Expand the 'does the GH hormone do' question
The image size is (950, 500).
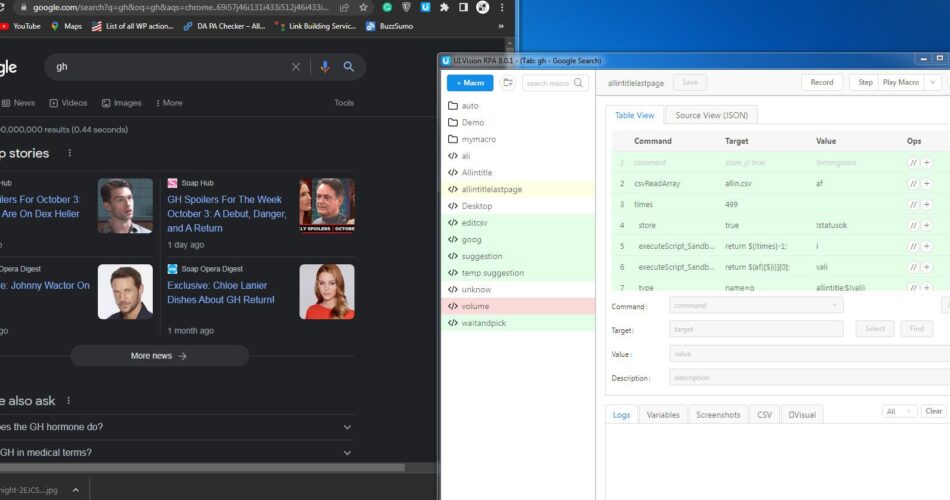tap(347, 427)
